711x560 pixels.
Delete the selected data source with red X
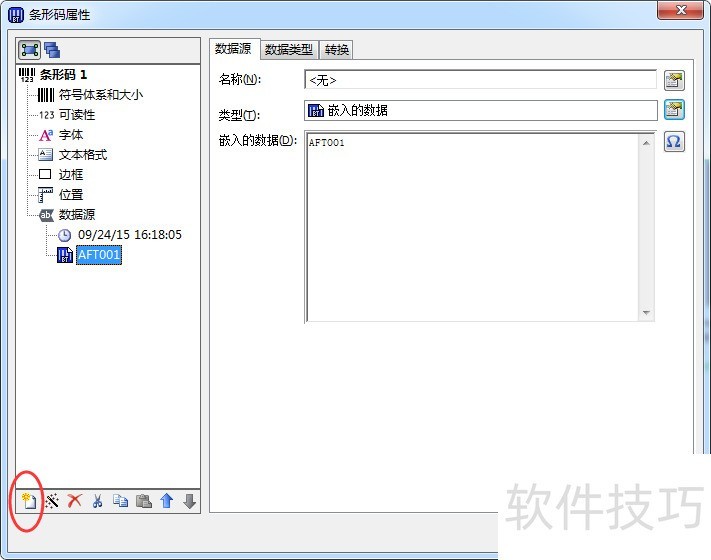(x=74, y=501)
